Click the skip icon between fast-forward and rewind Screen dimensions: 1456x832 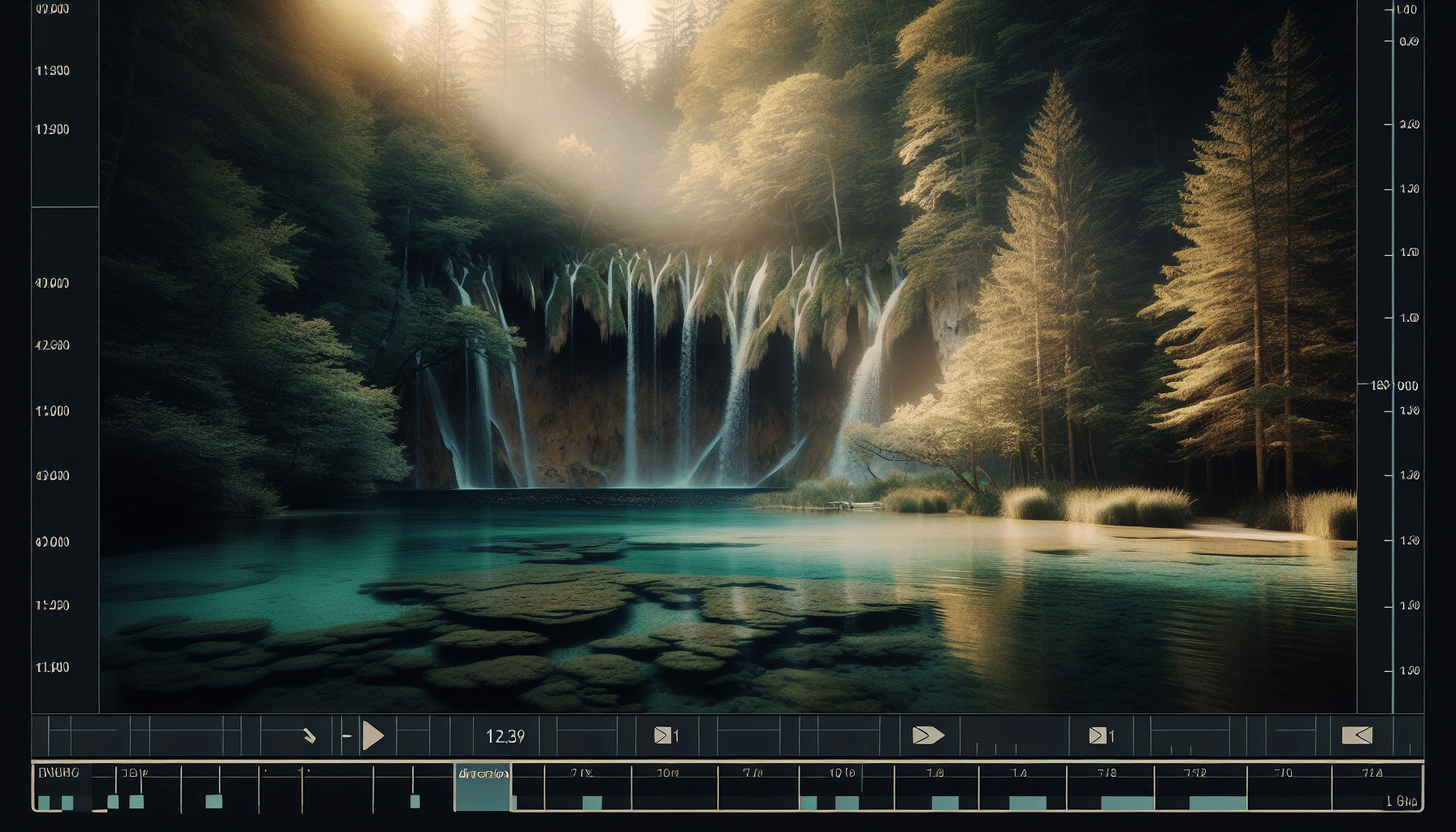1101,736
